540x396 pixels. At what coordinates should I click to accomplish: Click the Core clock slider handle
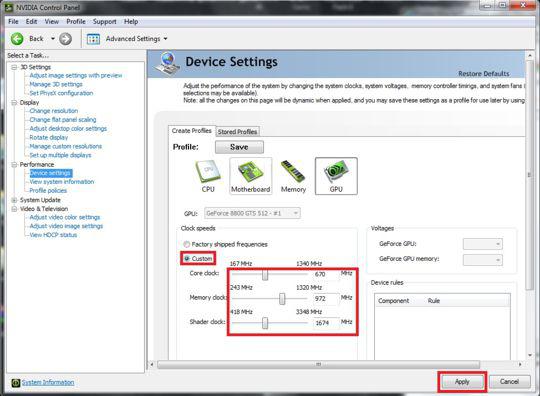265,275
